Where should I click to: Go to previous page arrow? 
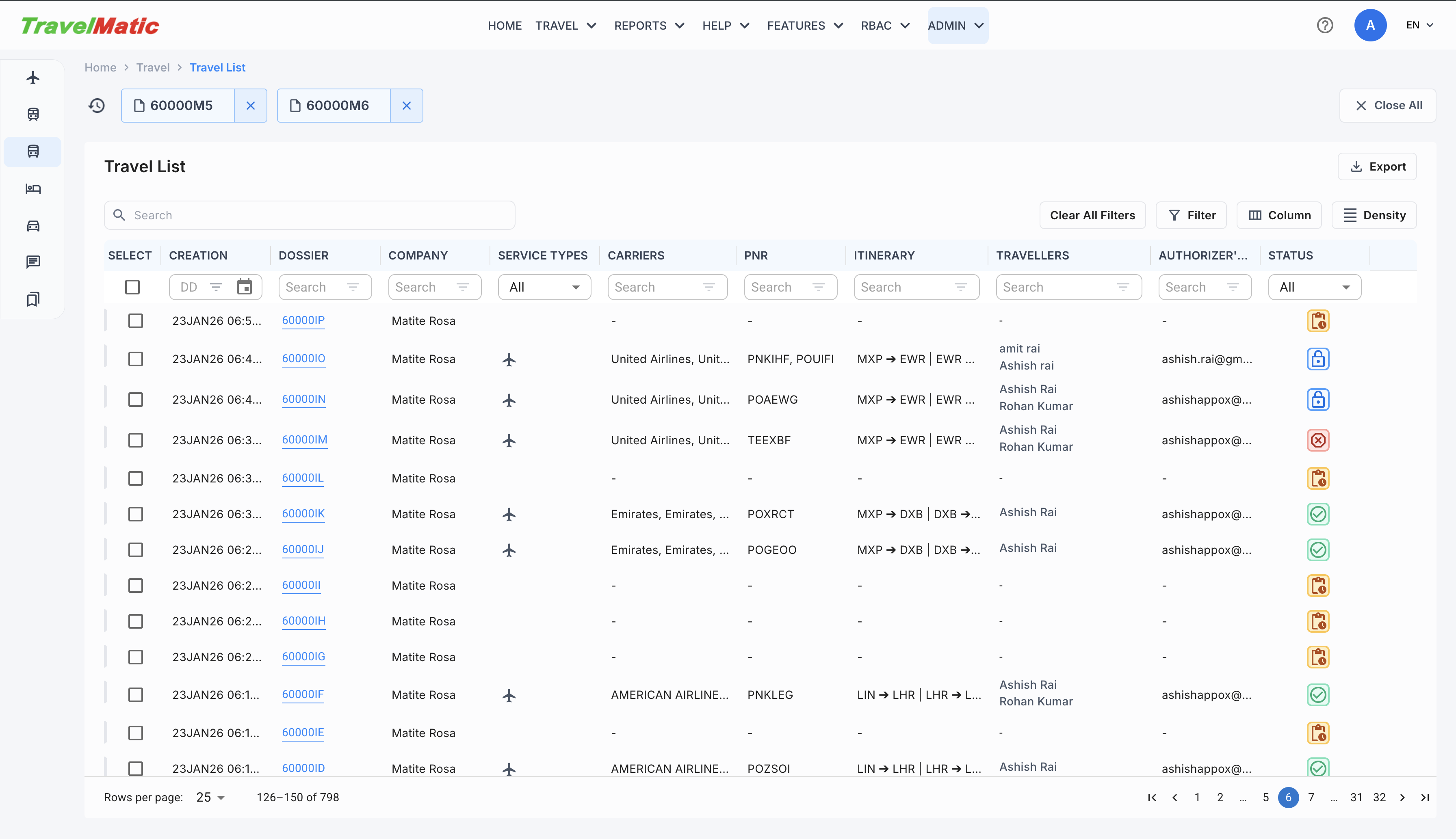click(1175, 798)
